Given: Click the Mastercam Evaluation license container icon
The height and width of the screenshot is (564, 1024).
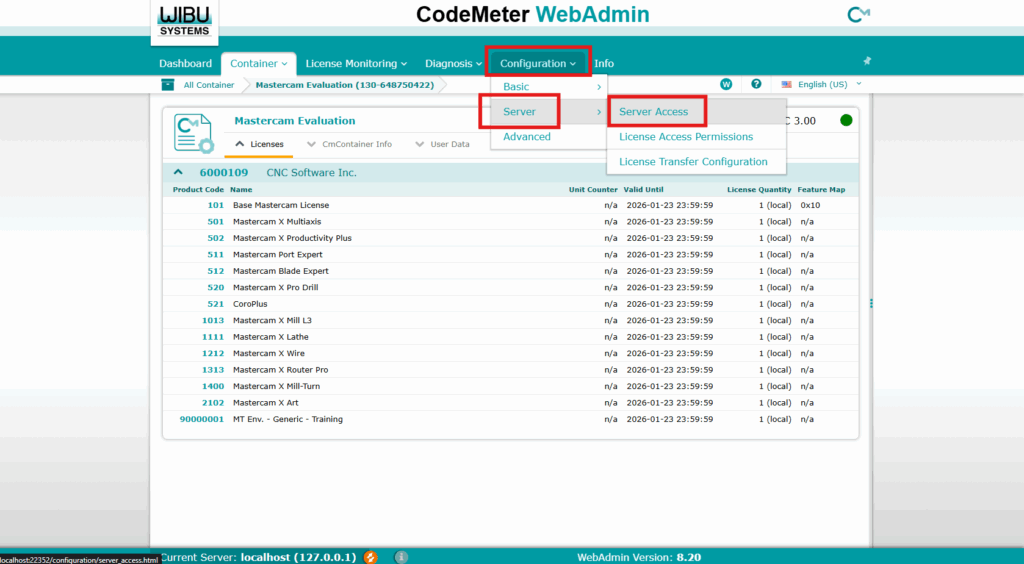Looking at the screenshot, I should click(192, 133).
